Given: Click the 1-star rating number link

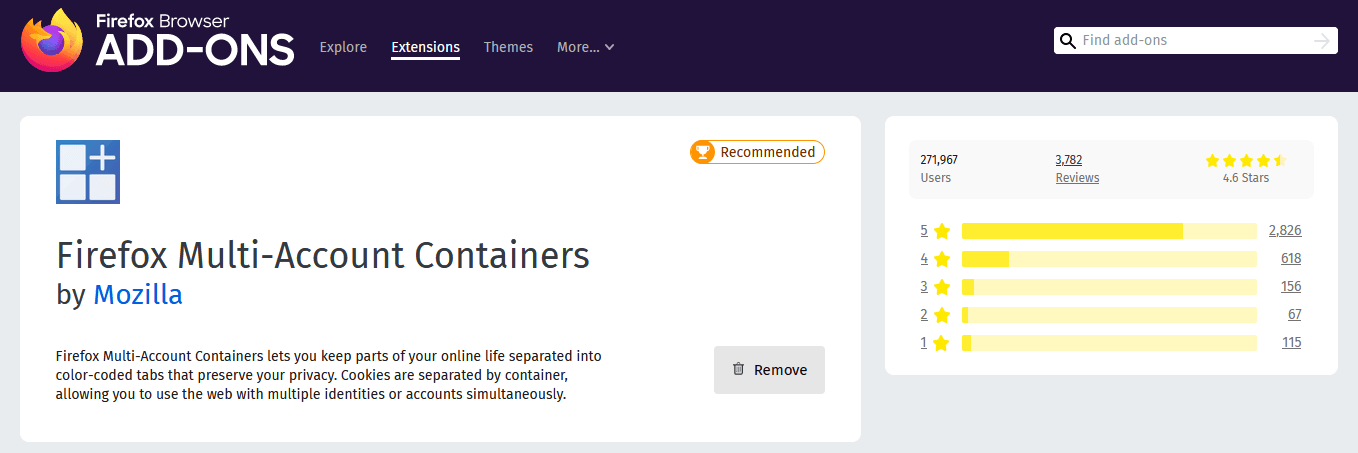Looking at the screenshot, I should click(x=924, y=343).
